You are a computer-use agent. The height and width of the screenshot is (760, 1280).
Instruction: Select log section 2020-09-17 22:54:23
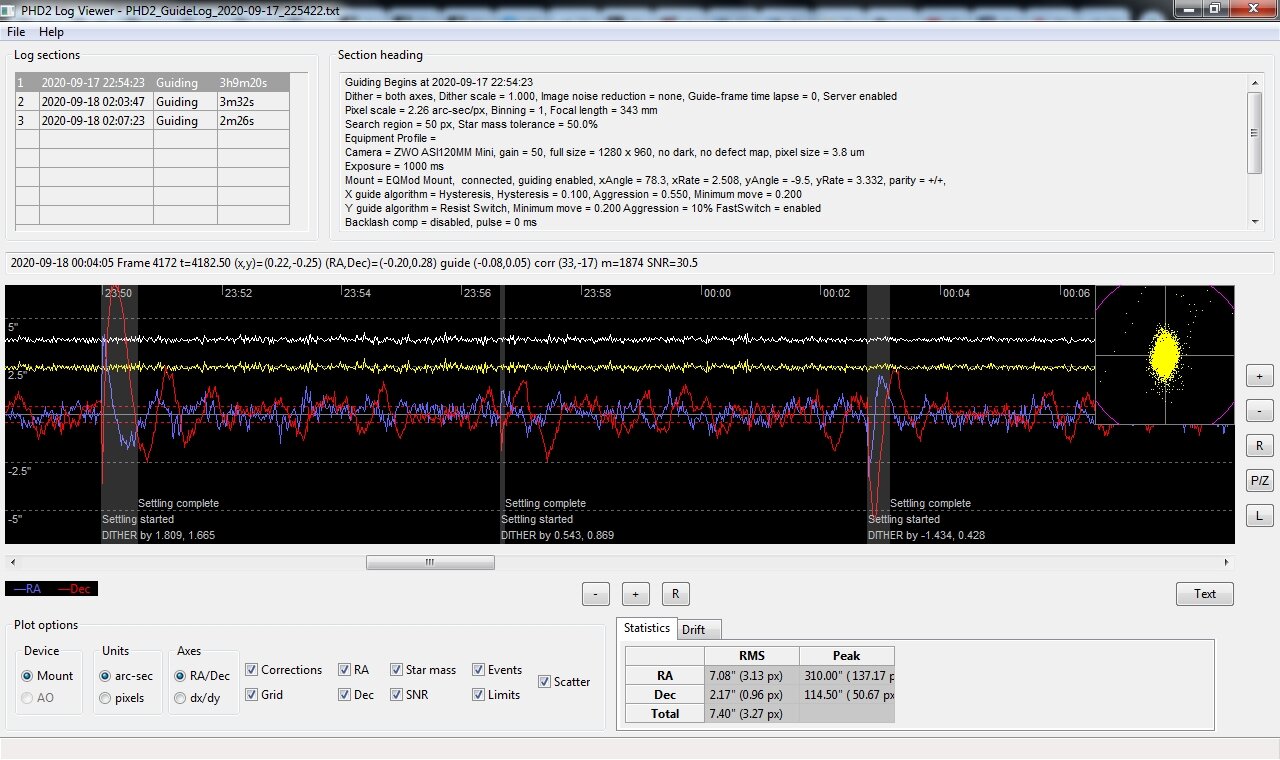(152, 83)
